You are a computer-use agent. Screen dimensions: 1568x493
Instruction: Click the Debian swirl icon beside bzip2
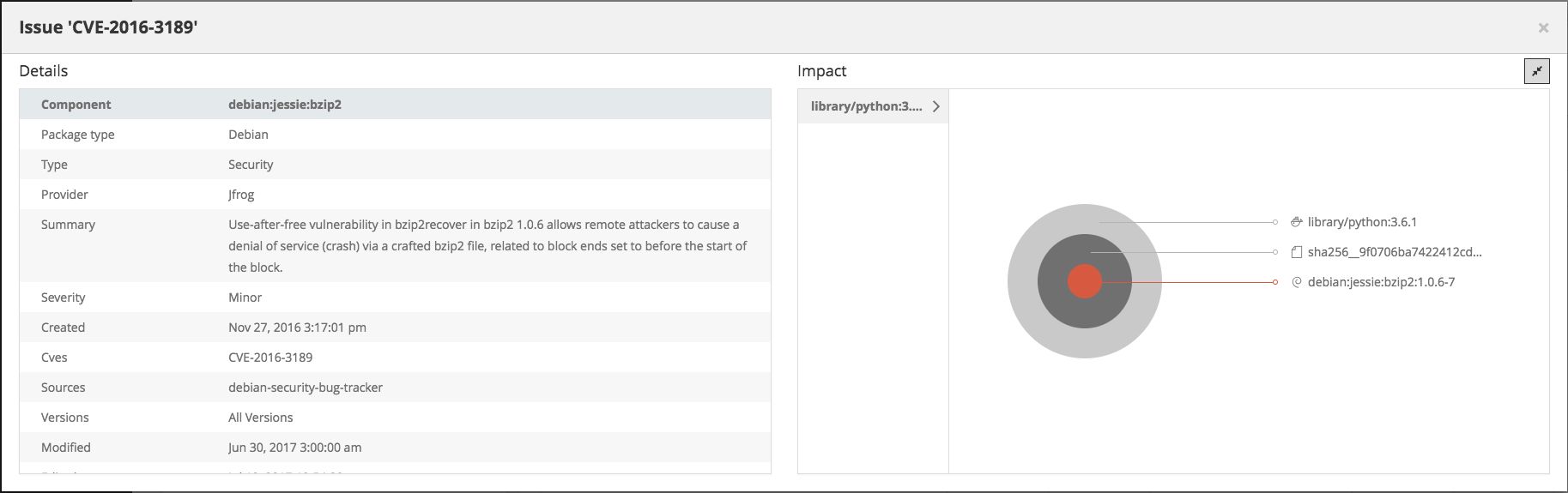tap(1297, 282)
